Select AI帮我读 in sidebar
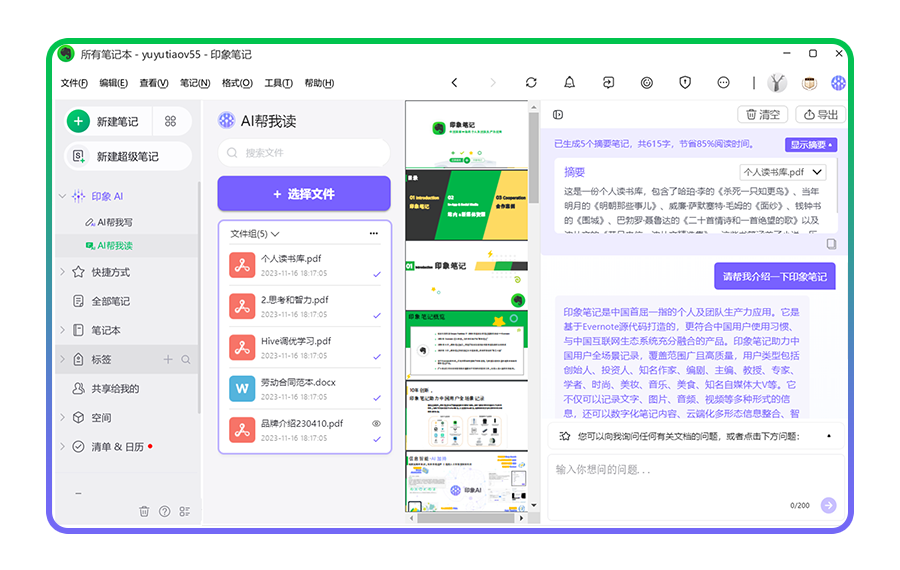900x570 pixels. click(x=115, y=245)
